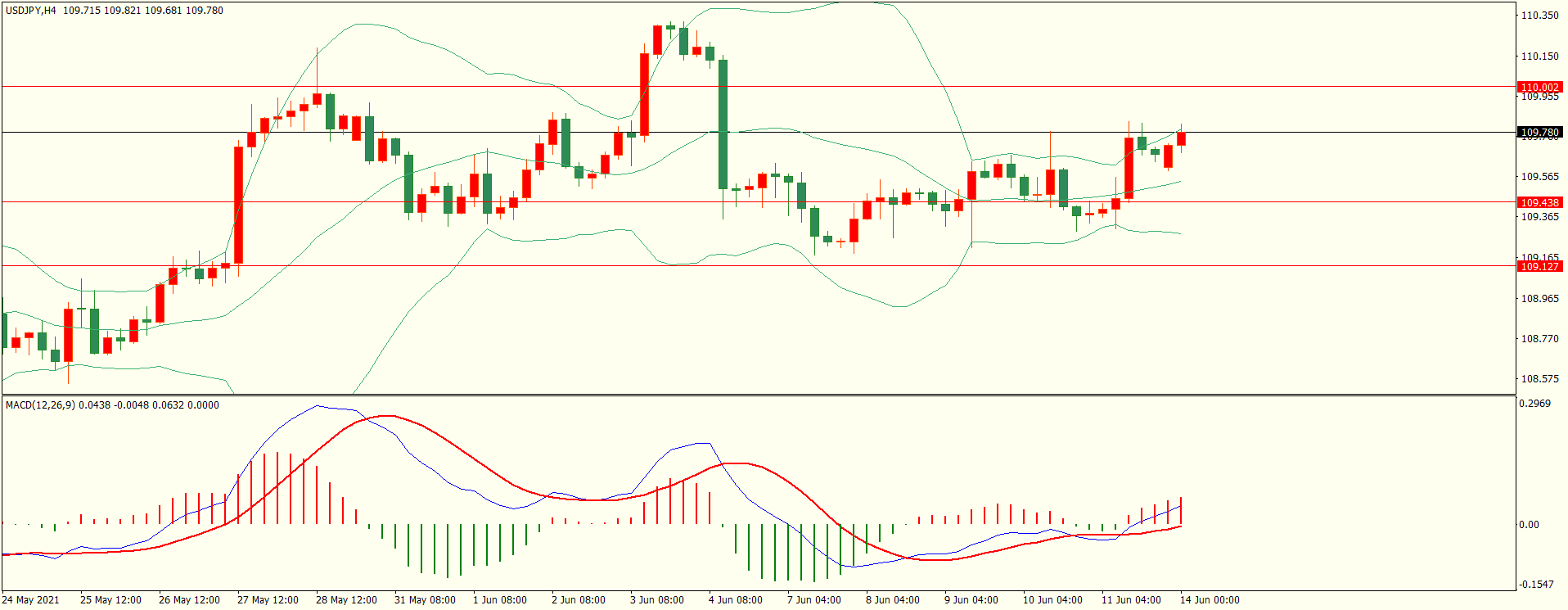Click the 8 Jun 04:00 time label
This screenshot has height=610, width=1568.
893,600
